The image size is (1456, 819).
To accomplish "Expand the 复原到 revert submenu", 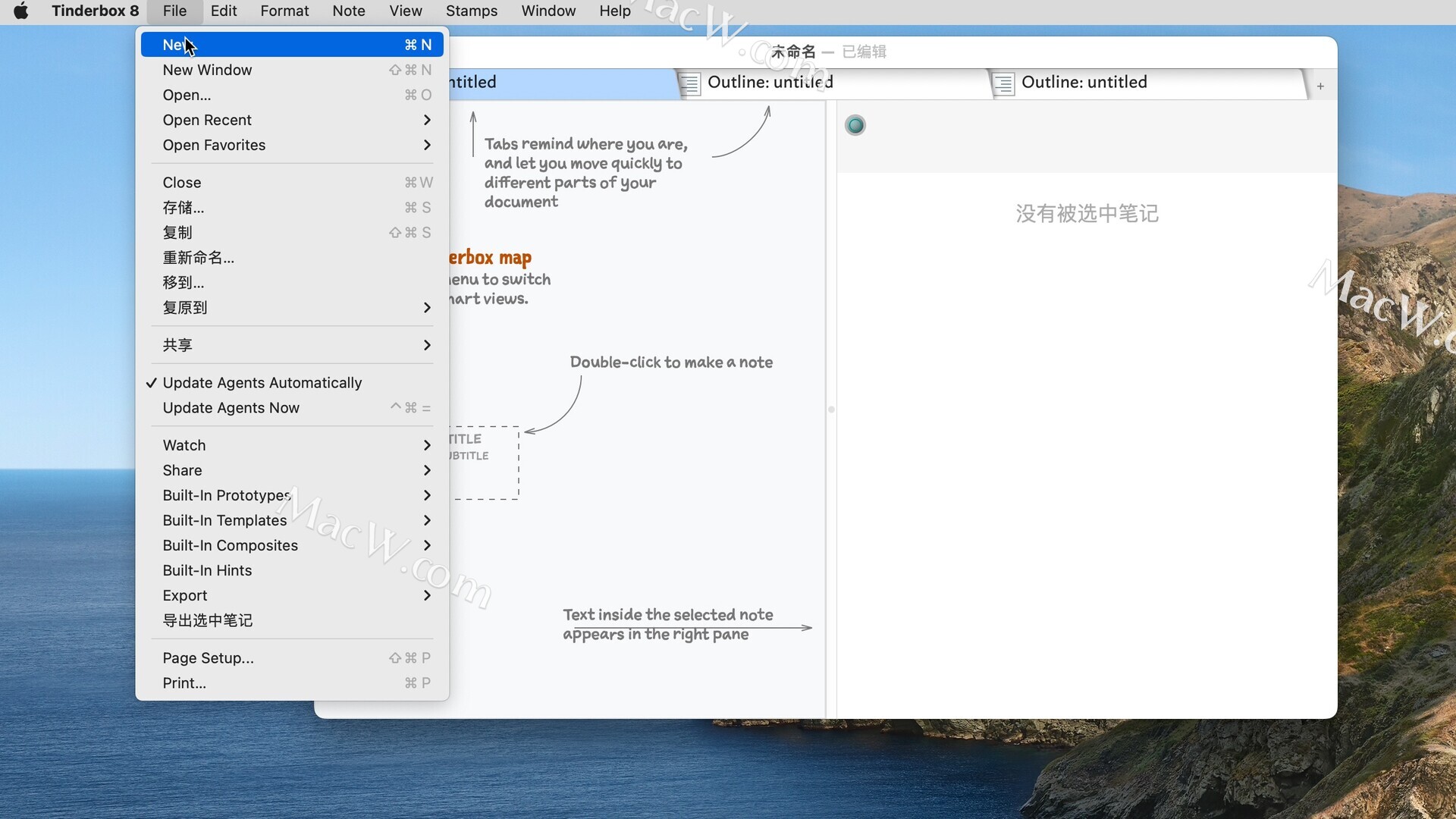I will 292,307.
